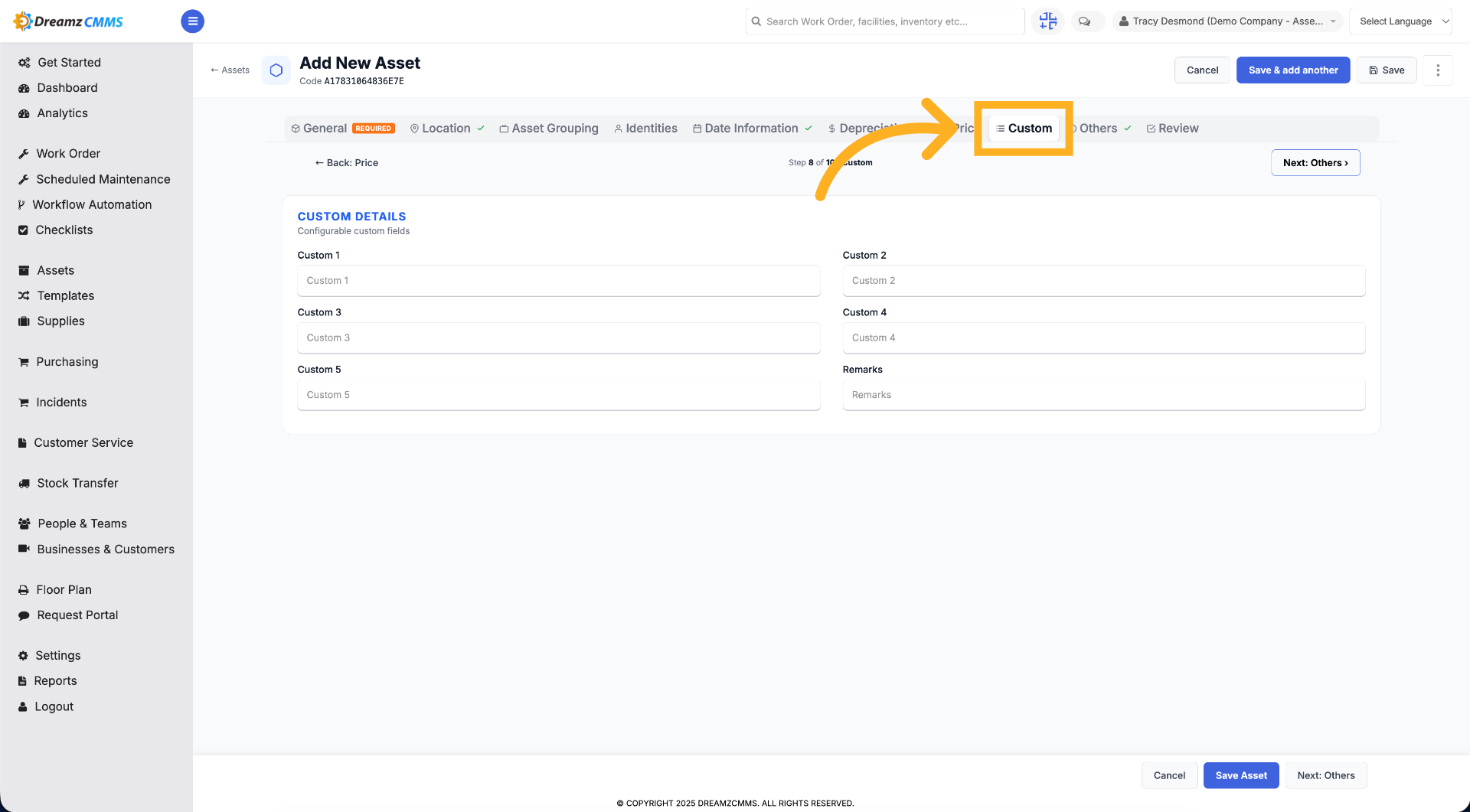
Task: Click the Remarks input field
Action: coord(1104,395)
